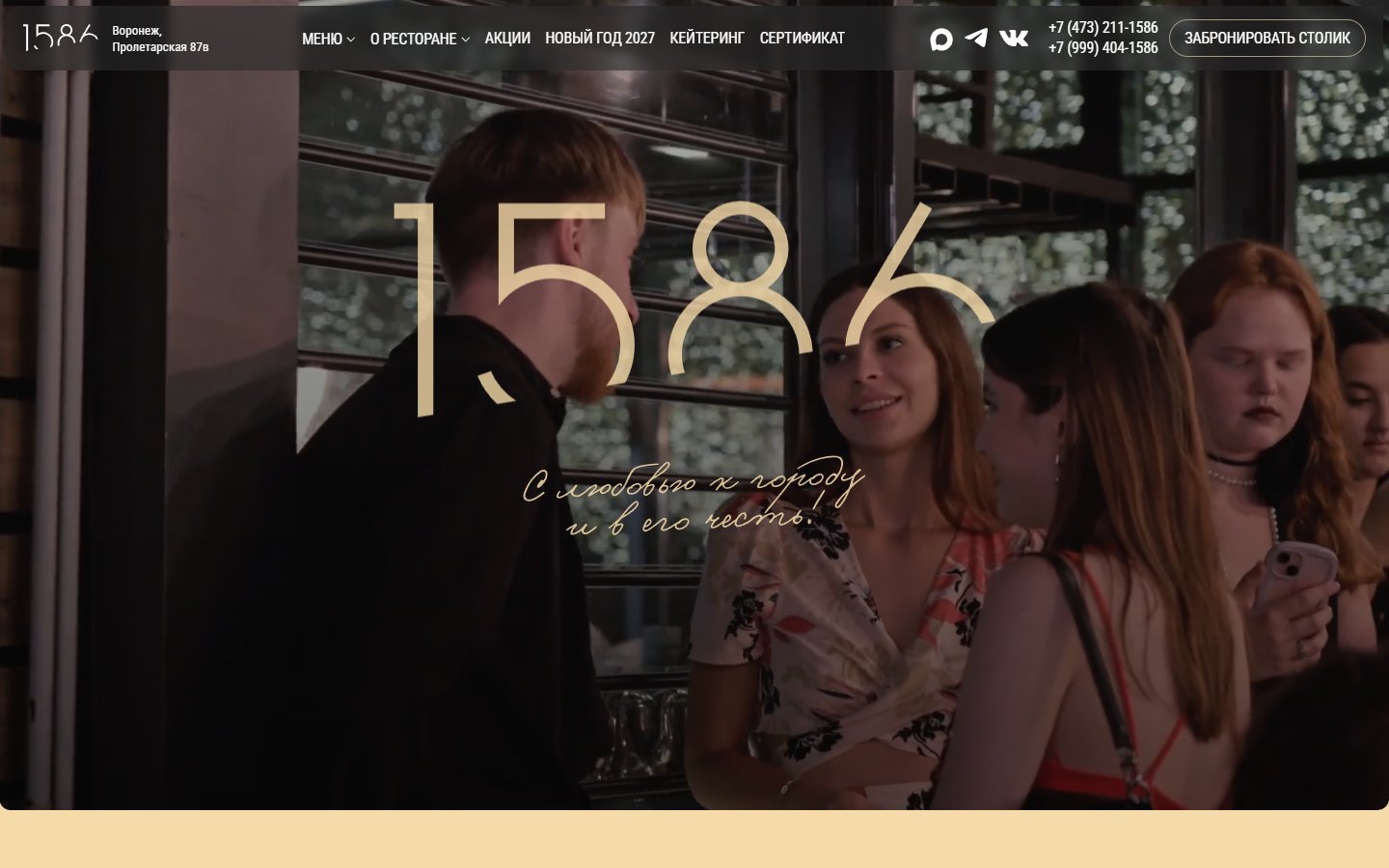This screenshot has width=1389, height=868.
Task: Expand the chevron next to МЕНЮ
Action: [x=351, y=40]
